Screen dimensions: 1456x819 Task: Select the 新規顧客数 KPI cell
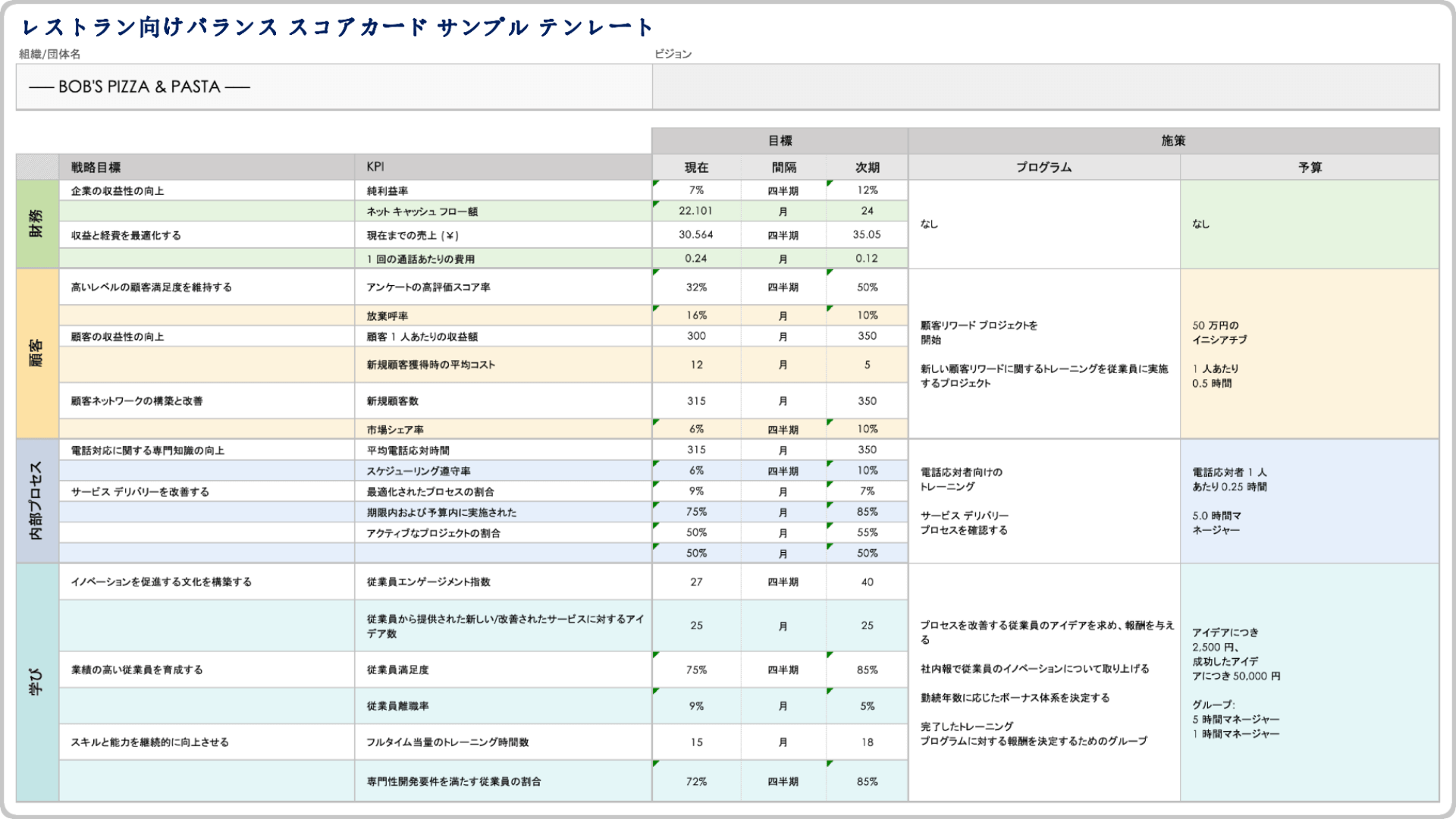pyautogui.click(x=504, y=400)
